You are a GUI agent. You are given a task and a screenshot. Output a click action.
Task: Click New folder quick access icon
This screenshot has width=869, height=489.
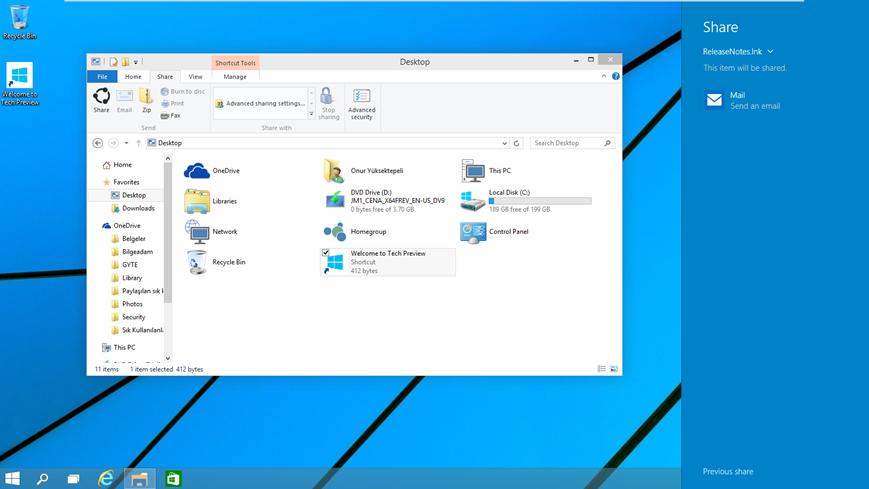[x=125, y=62]
